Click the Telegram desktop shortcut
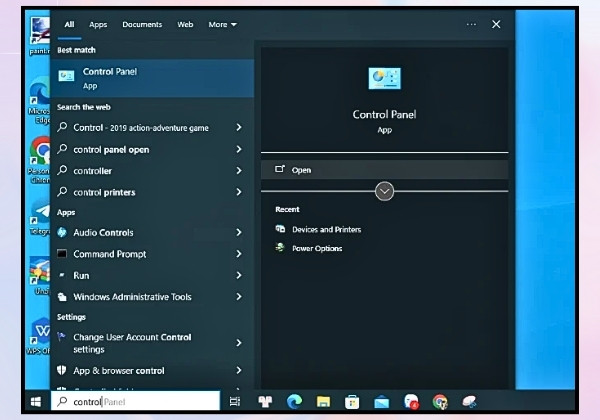 (40, 219)
